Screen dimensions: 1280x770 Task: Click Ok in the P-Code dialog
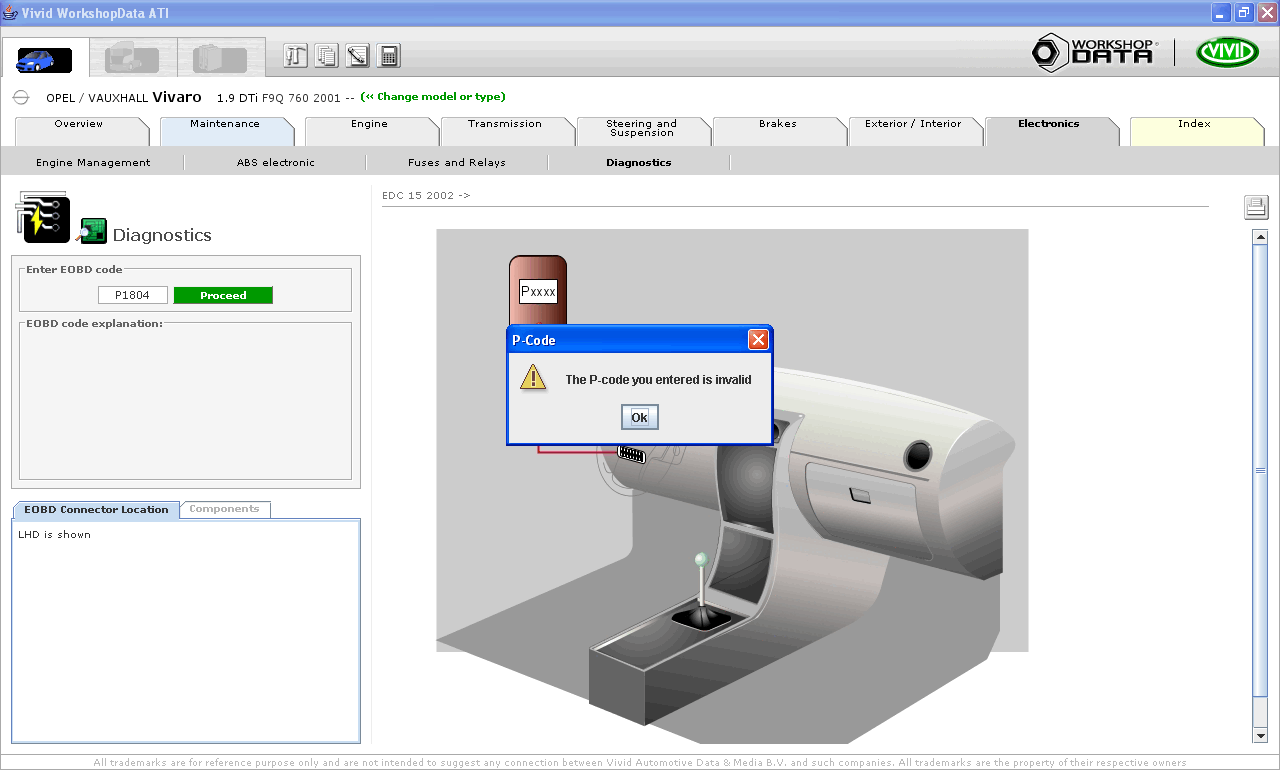coord(639,417)
